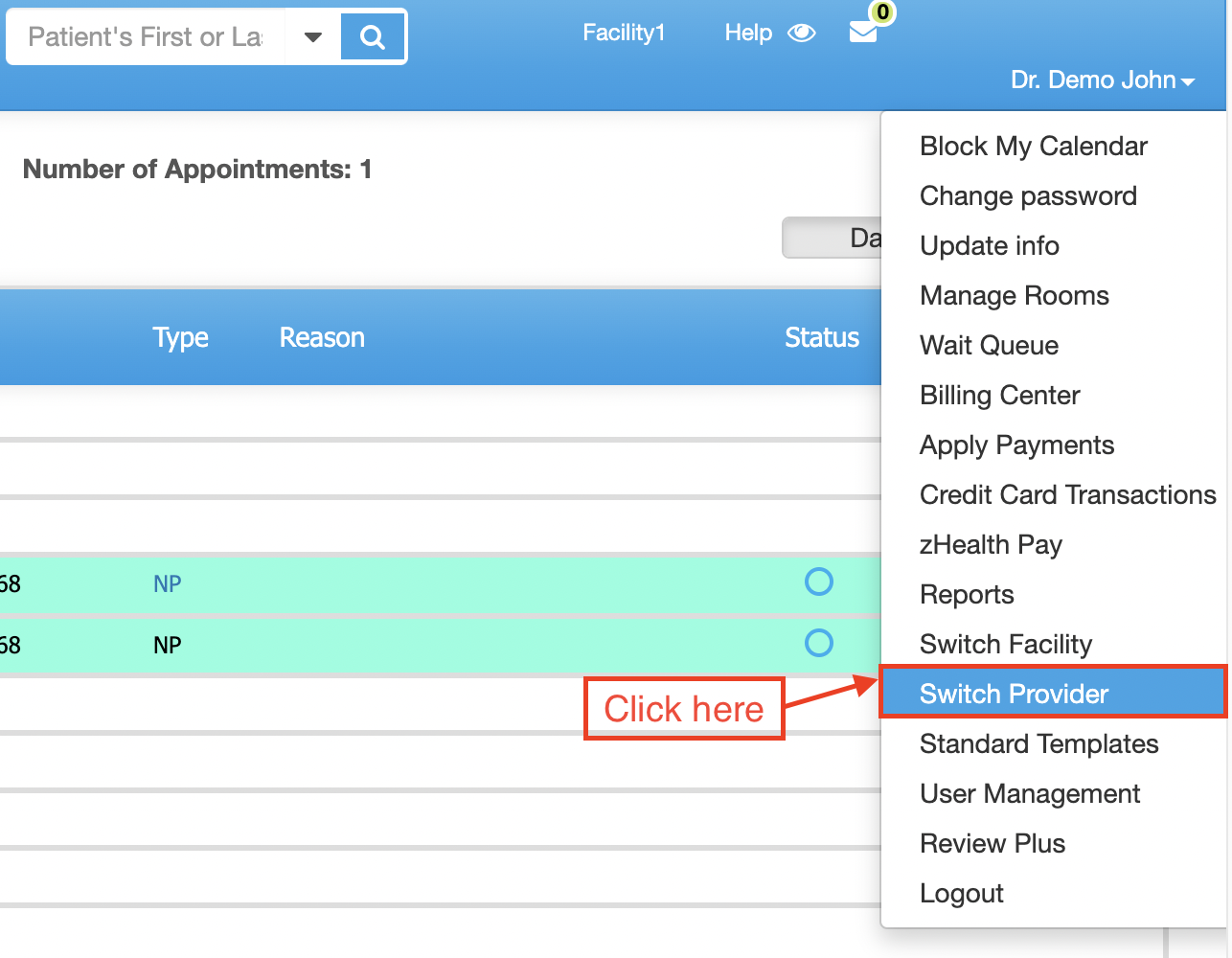Click Facility1 in the top bar
This screenshot has width=1232, height=958.
(625, 33)
